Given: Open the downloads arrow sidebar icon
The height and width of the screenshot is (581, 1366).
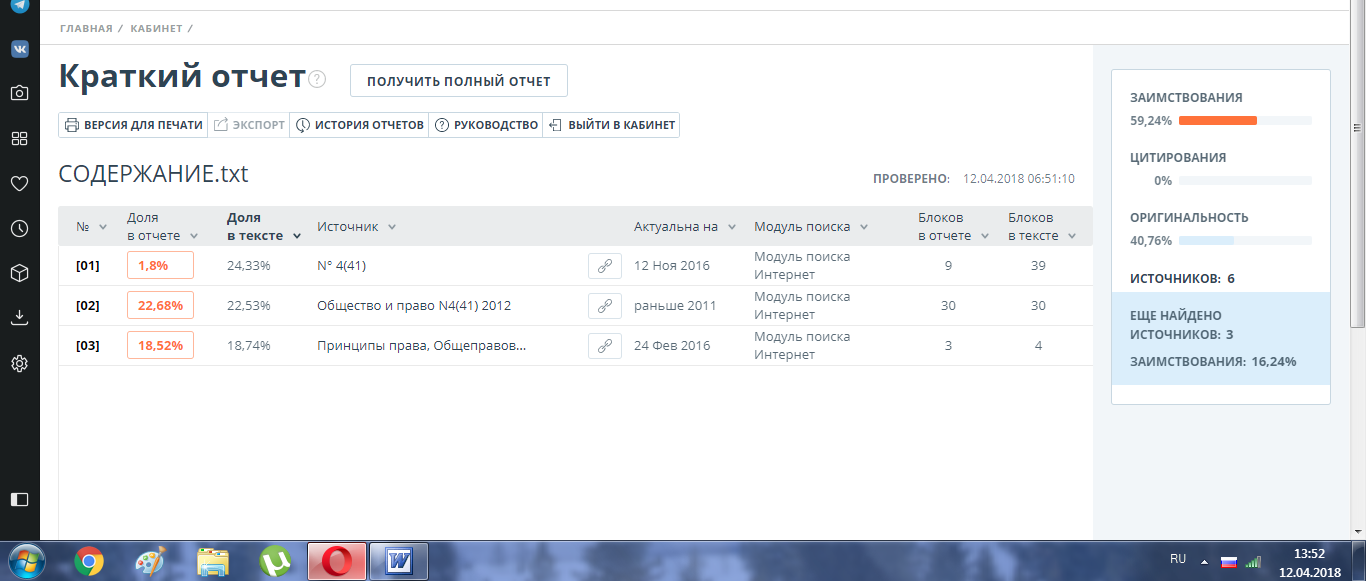Looking at the screenshot, I should click(x=19, y=318).
